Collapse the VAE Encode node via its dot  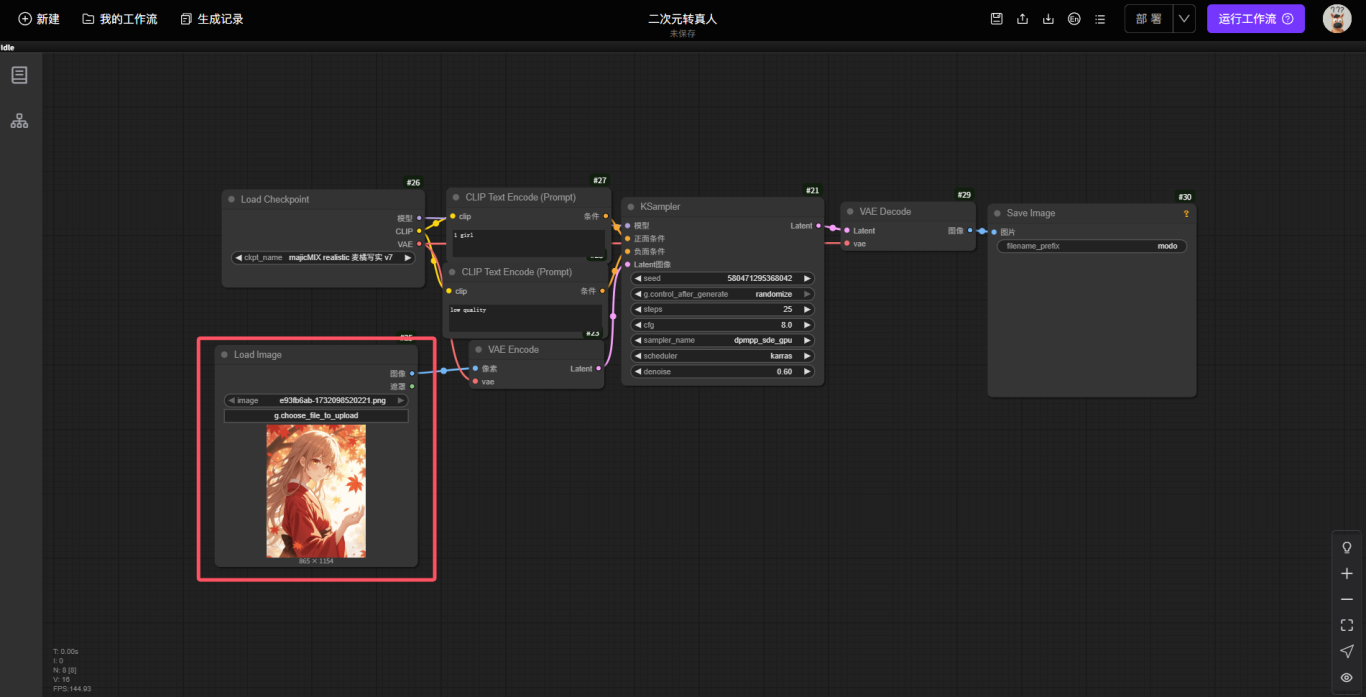[x=479, y=350]
